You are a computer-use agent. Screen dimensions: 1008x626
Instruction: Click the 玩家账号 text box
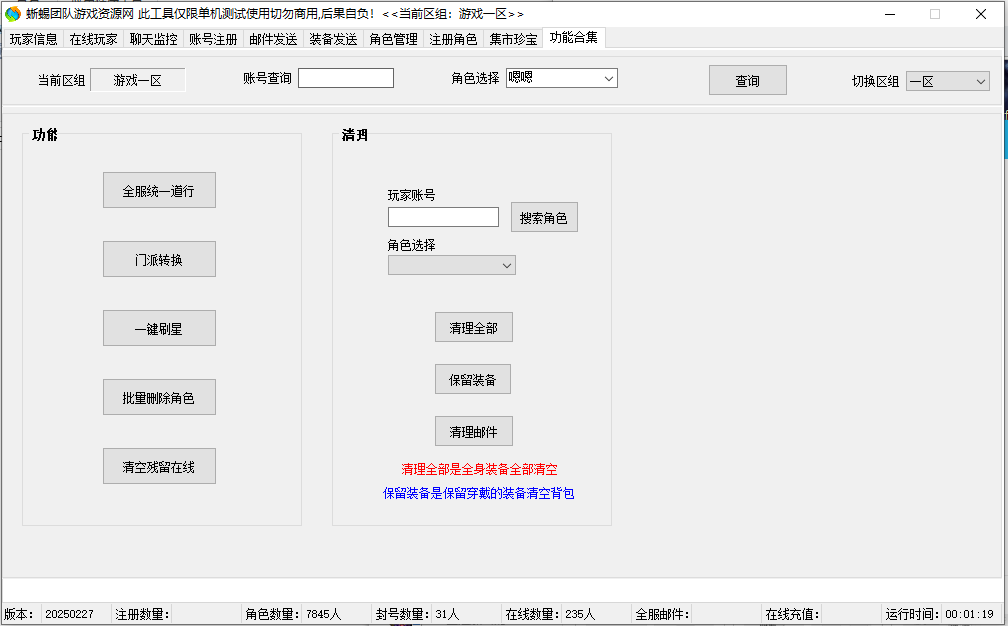tap(443, 217)
